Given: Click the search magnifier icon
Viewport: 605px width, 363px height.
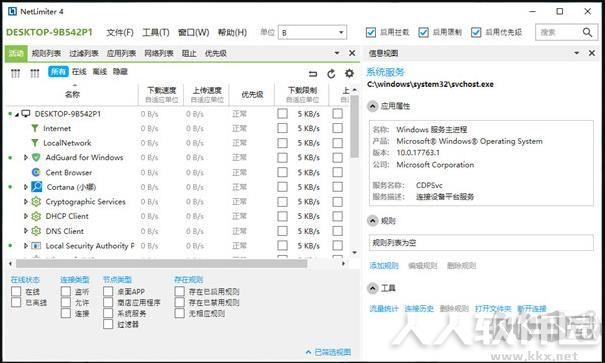Looking at the screenshot, I should coord(587,32).
